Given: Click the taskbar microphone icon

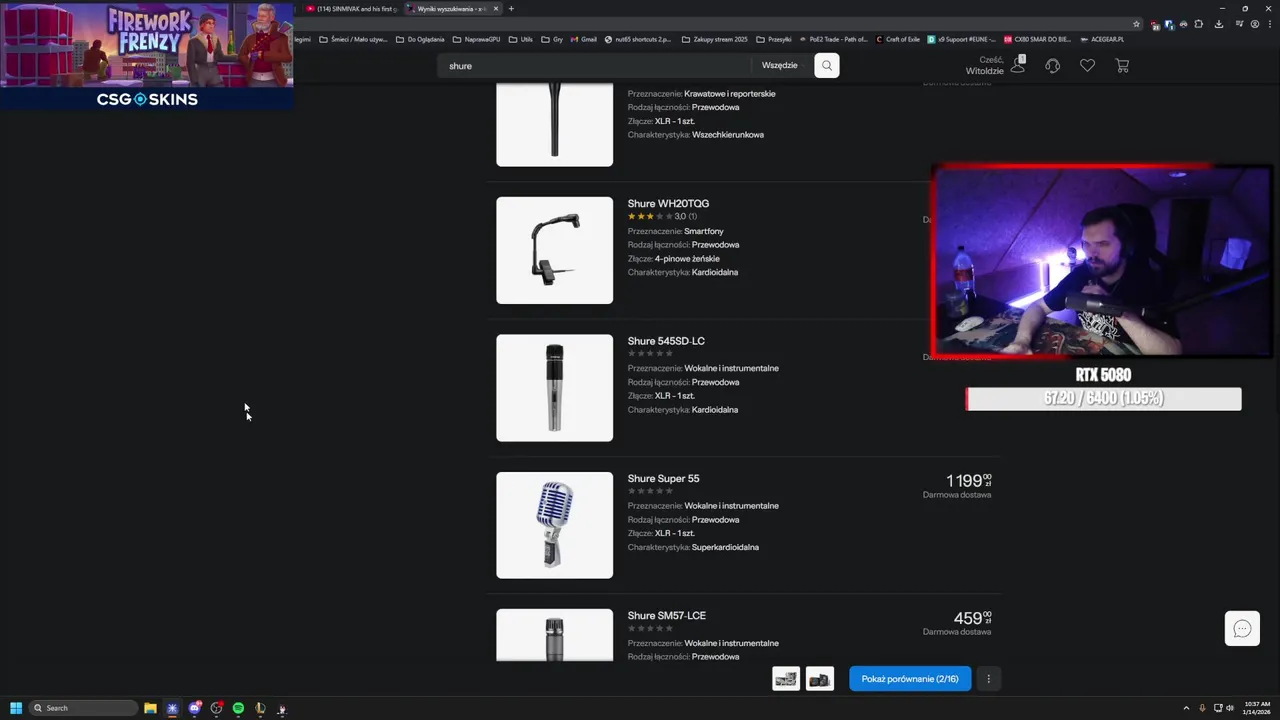Looking at the screenshot, I should (x=1202, y=708).
